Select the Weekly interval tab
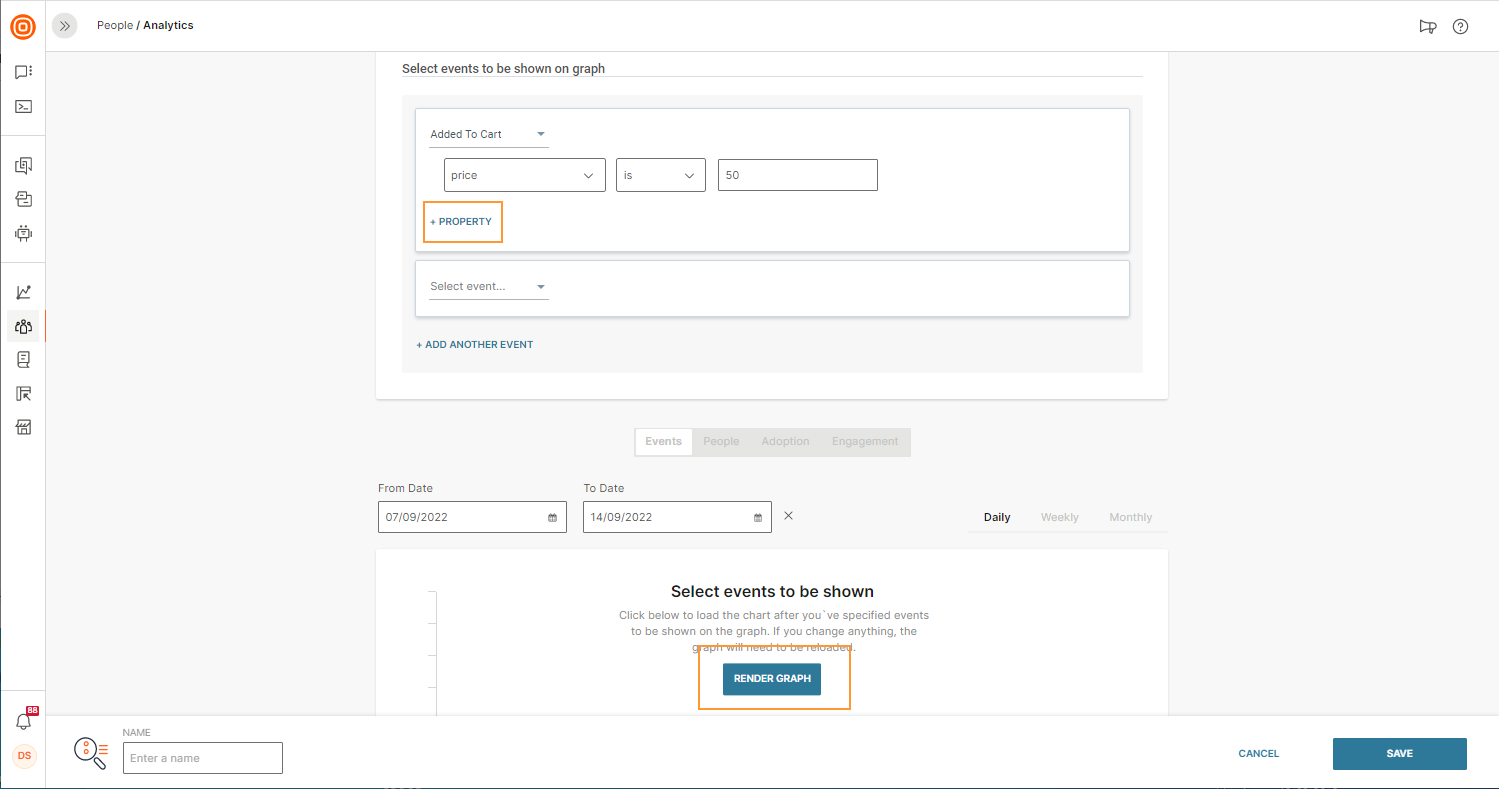 [x=1060, y=517]
